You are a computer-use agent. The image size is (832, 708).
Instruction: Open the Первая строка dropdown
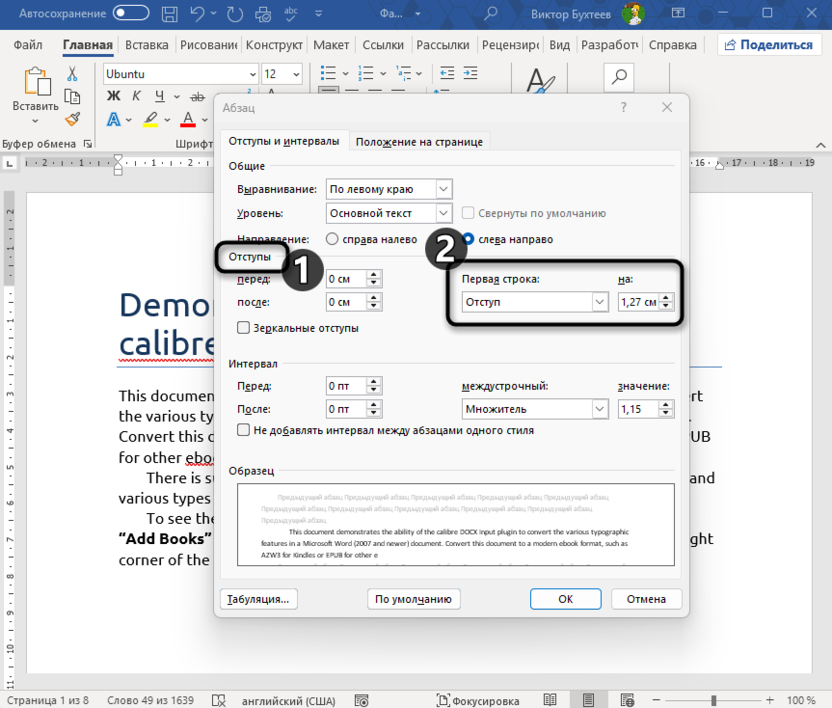click(x=534, y=301)
